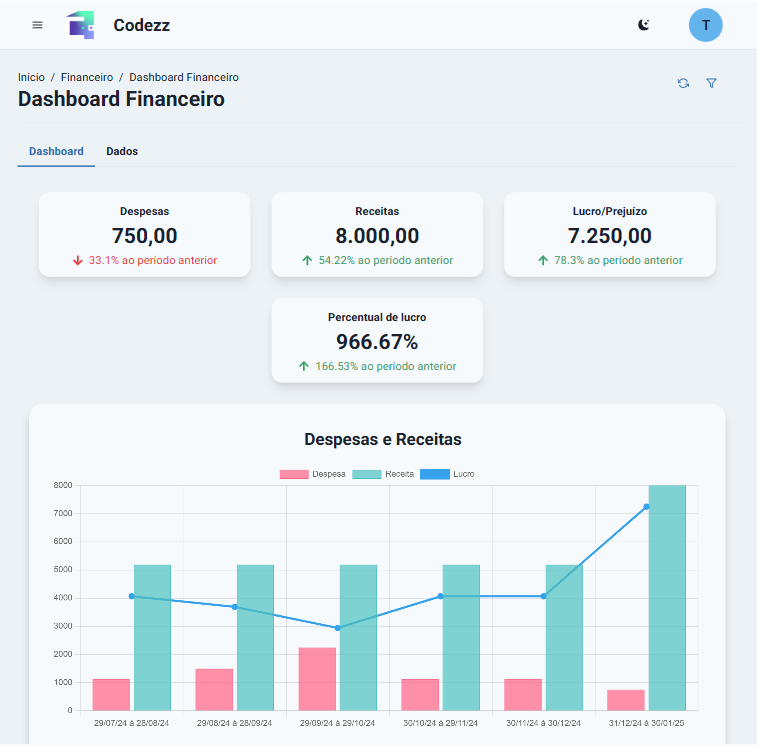Click the red down arrow in Despesas
This screenshot has width=757, height=746.
pos(78,260)
